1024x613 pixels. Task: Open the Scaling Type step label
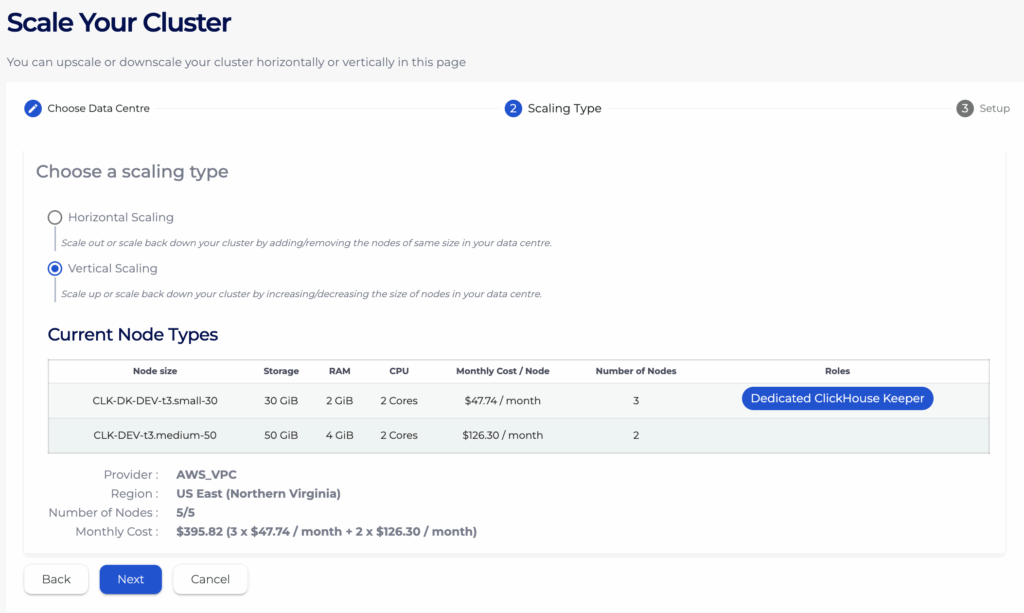564,108
